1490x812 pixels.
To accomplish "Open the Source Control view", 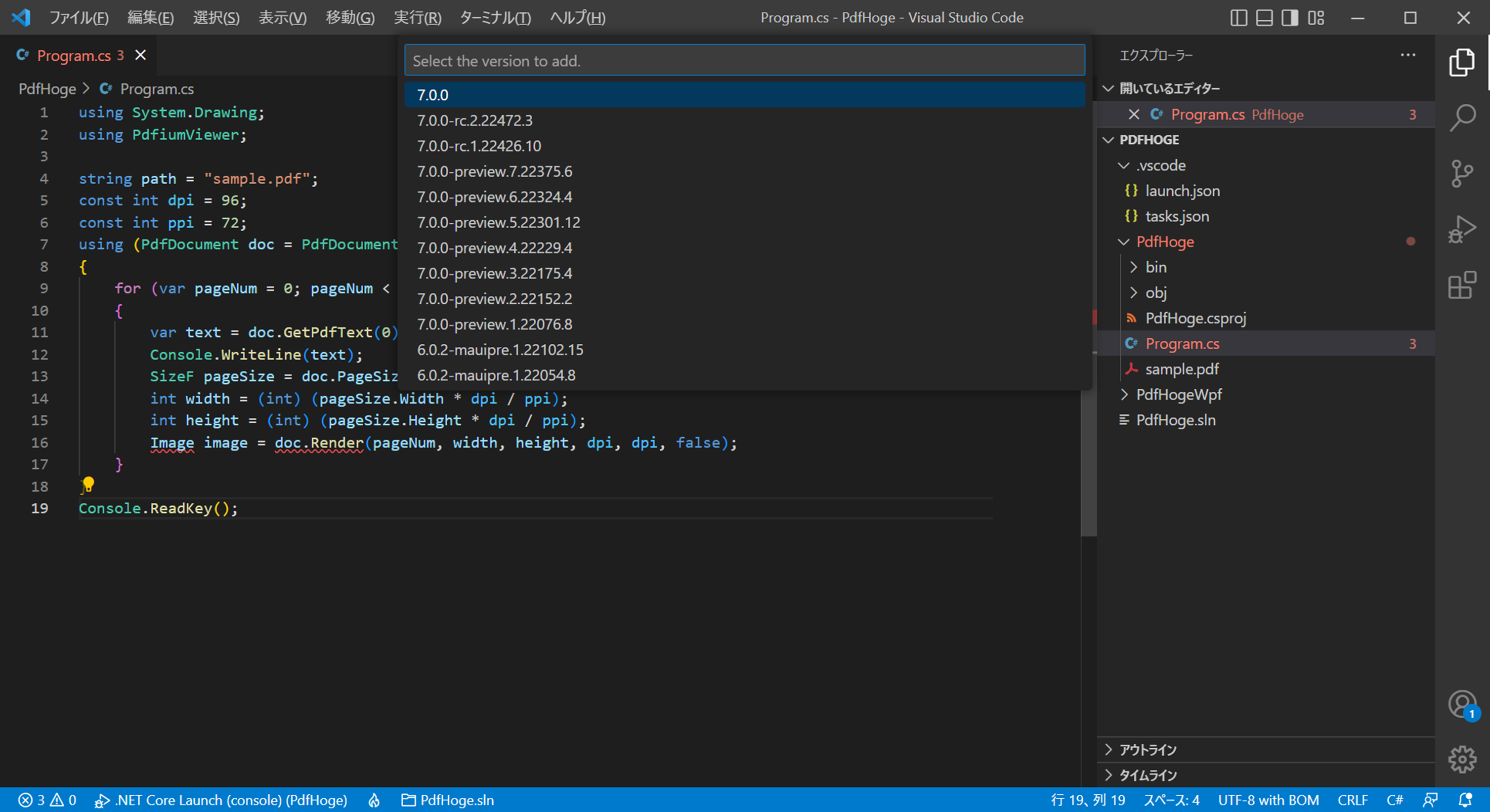I will pos(1462,172).
